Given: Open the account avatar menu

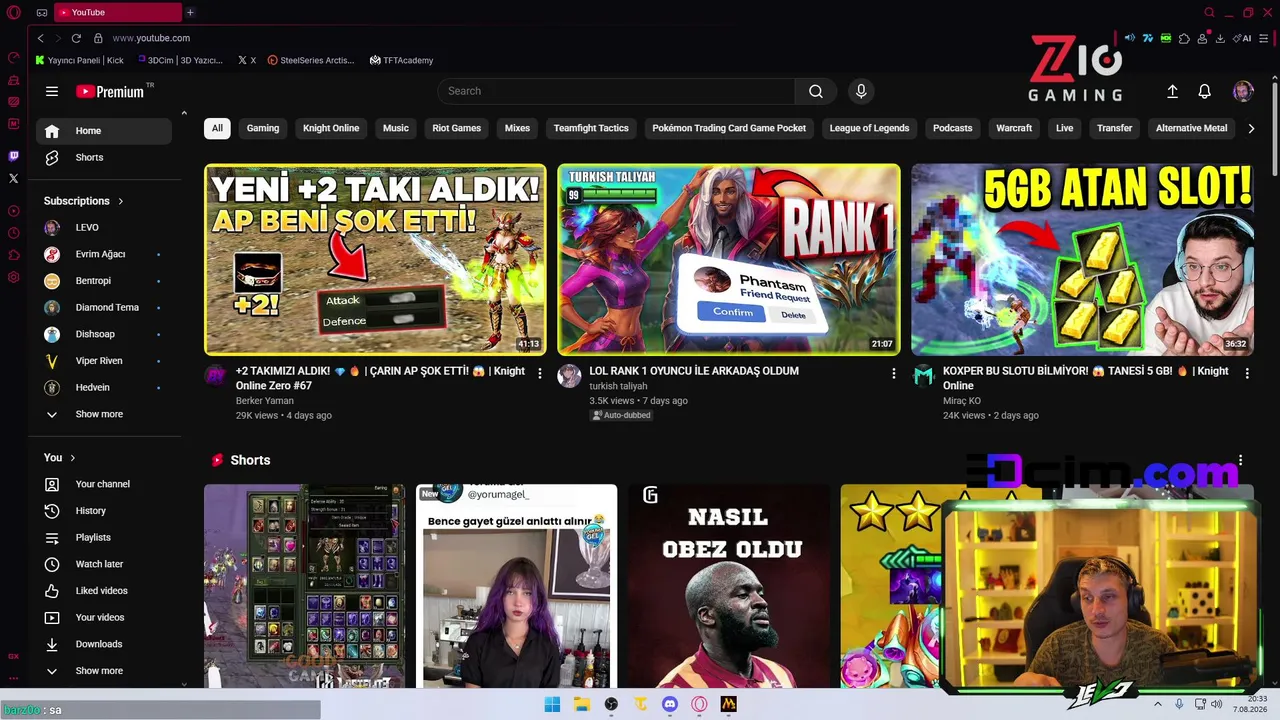Looking at the screenshot, I should click(x=1243, y=91).
